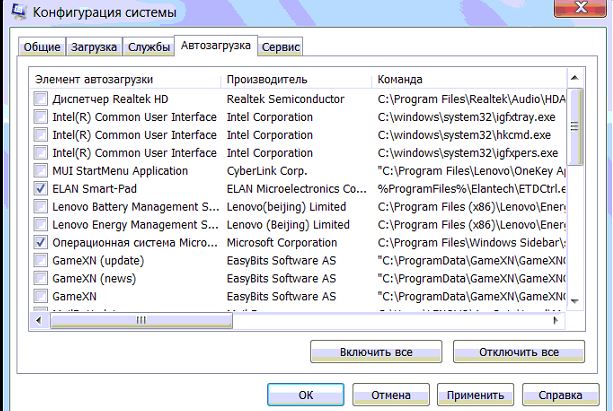
Task: Click the horizontal scrollbar right arrow
Action: coord(556,321)
